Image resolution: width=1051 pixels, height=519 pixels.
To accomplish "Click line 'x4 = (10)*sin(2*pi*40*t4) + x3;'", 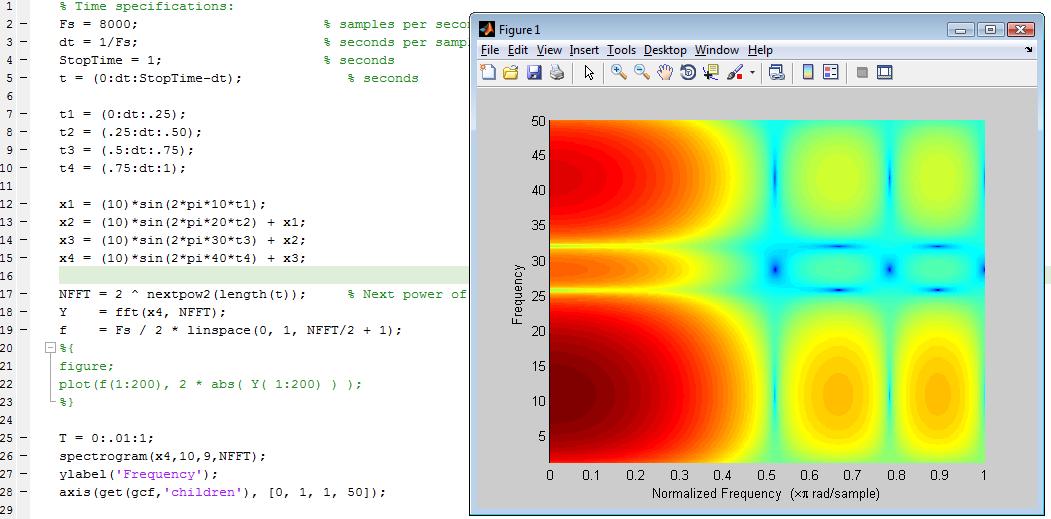I will tap(182, 258).
